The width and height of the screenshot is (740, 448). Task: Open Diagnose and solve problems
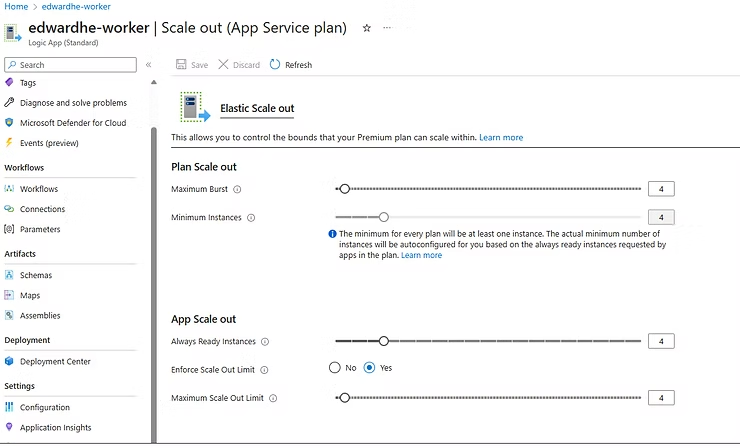click(71, 102)
